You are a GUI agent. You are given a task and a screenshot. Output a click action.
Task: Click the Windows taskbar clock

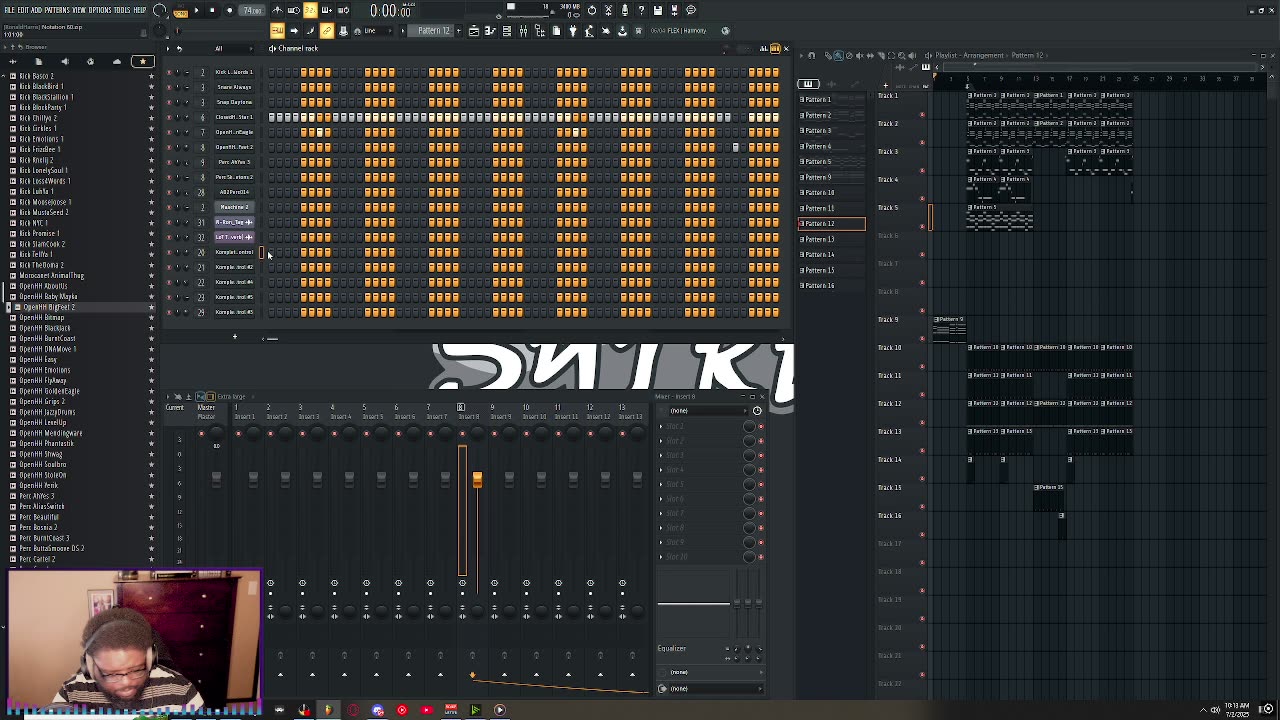pos(1236,710)
